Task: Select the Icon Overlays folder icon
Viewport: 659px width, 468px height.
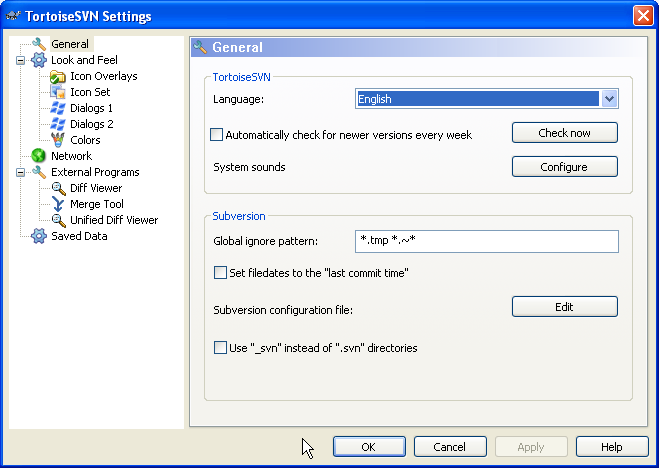Action: tap(58, 76)
